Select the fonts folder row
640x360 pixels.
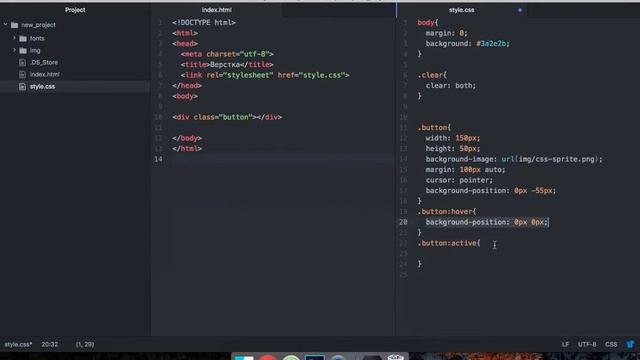click(75, 38)
